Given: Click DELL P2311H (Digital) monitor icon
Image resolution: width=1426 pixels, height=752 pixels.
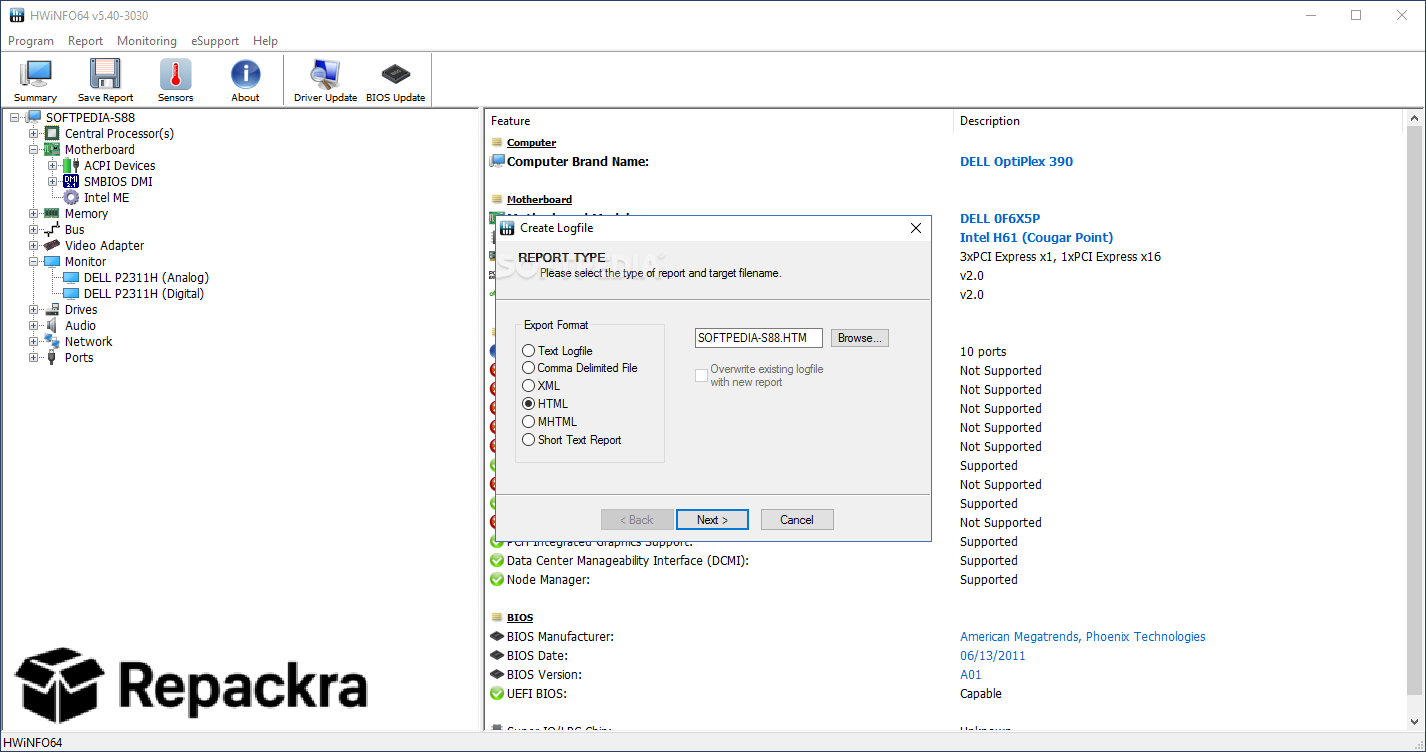Looking at the screenshot, I should [71, 294].
